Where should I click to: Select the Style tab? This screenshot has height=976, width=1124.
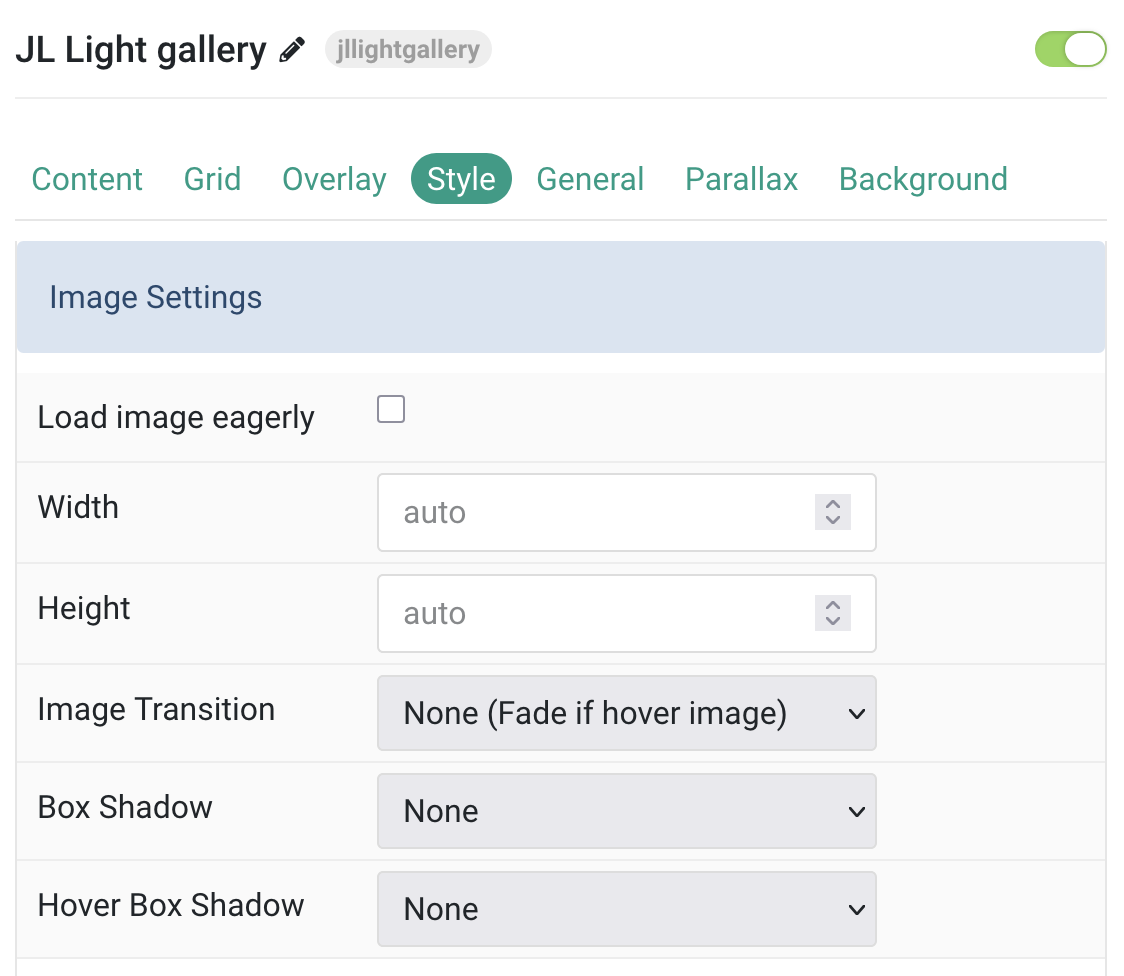461,179
